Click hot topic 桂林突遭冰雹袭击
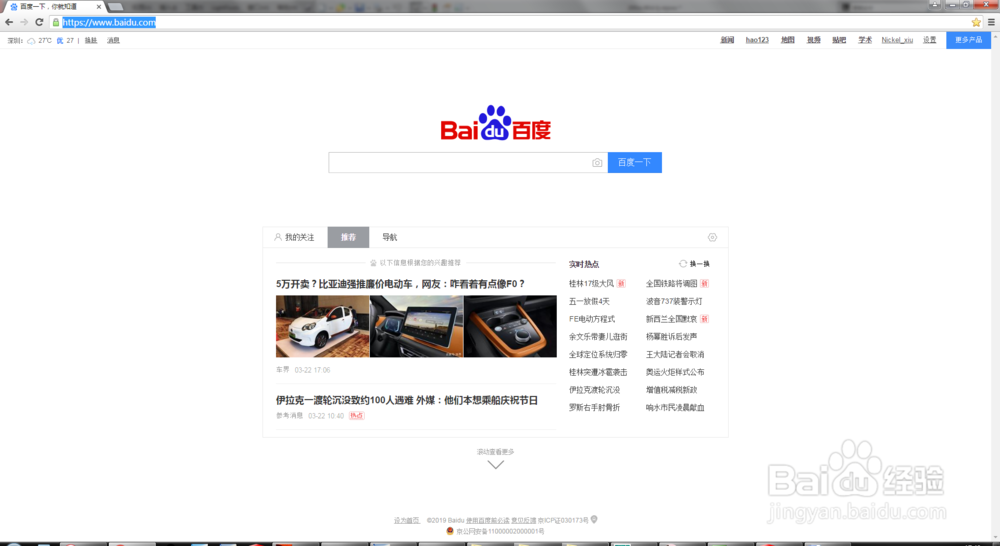Screen dimensions: 1000x546 point(598,372)
